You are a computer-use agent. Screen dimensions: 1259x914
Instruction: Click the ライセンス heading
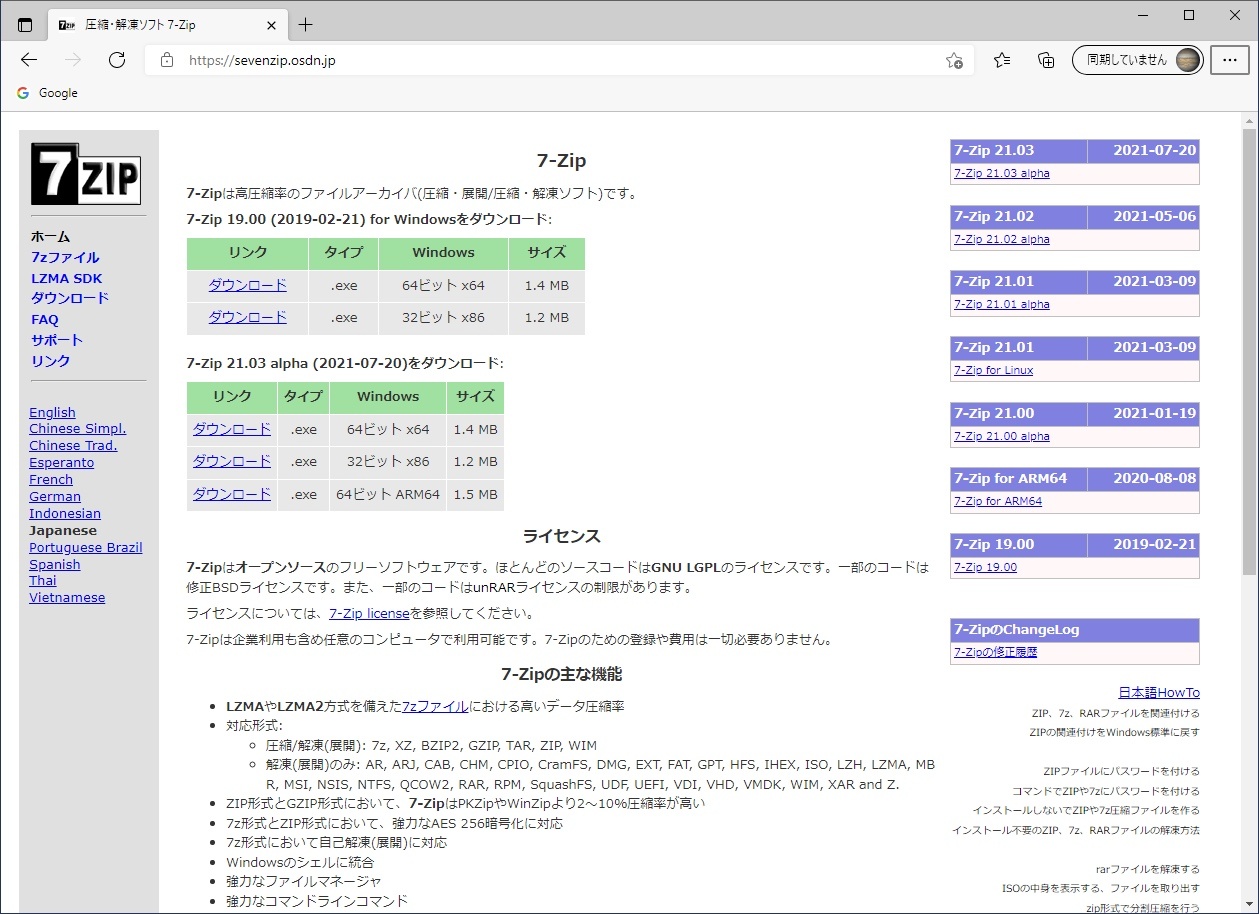click(562, 536)
